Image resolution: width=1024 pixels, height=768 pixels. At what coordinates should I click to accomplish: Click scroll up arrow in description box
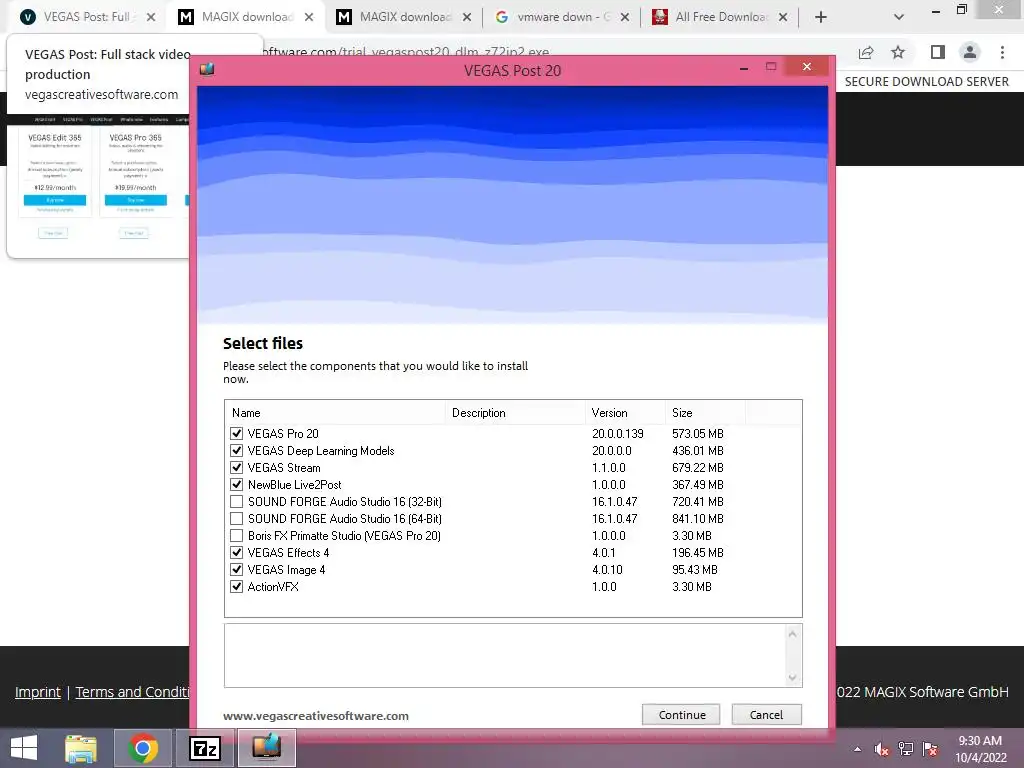point(792,634)
